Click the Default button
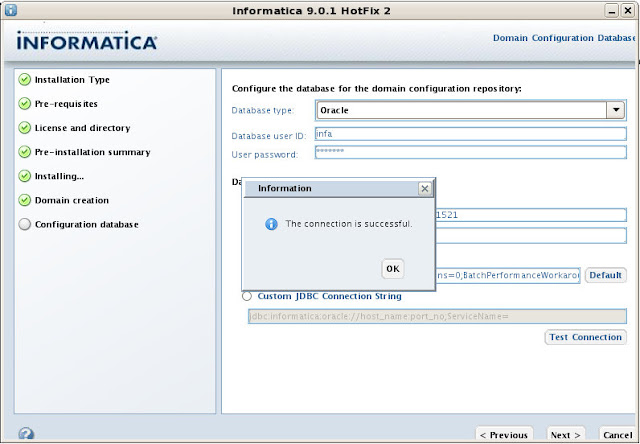 [x=605, y=275]
